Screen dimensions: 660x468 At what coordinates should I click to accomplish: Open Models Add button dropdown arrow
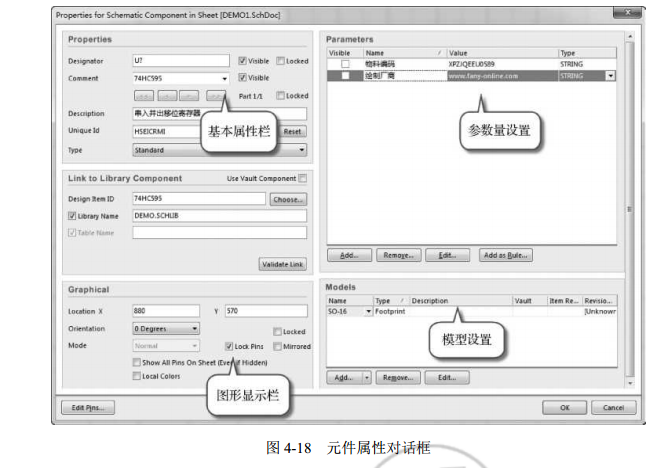coord(367,378)
